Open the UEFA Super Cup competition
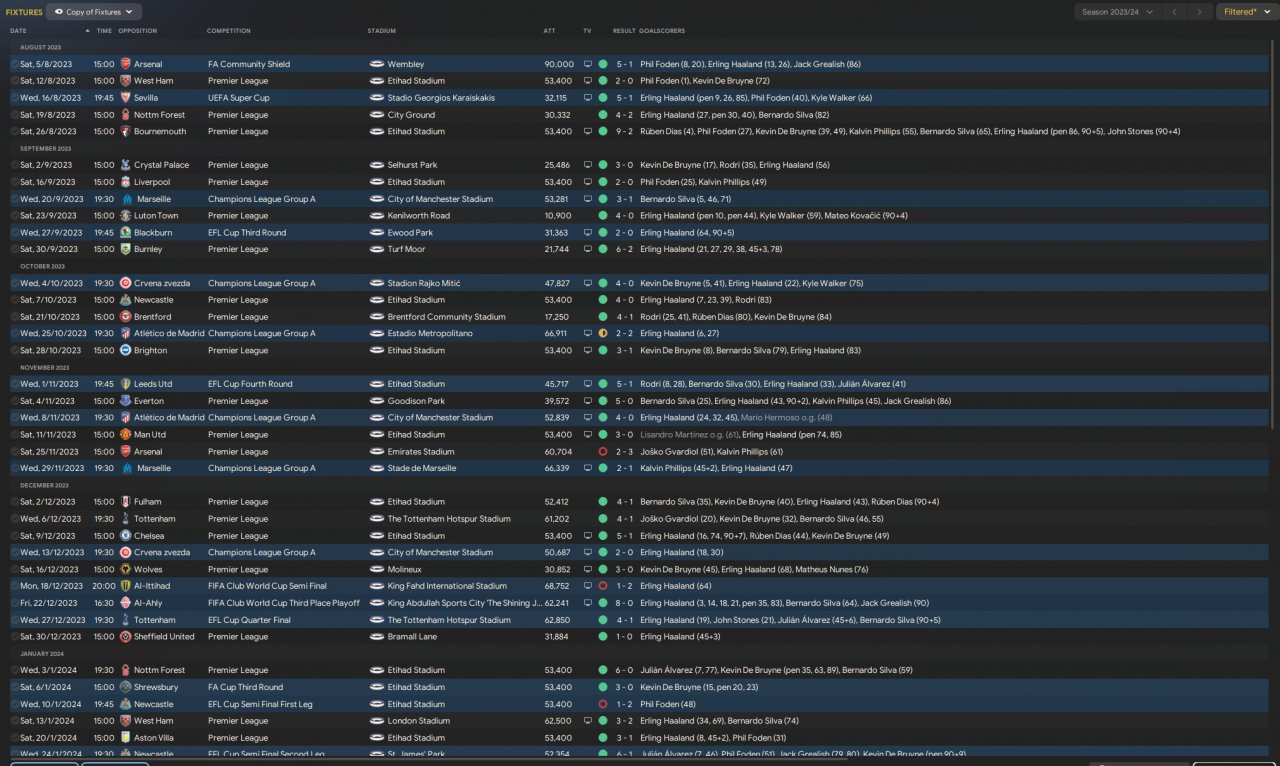 point(239,98)
